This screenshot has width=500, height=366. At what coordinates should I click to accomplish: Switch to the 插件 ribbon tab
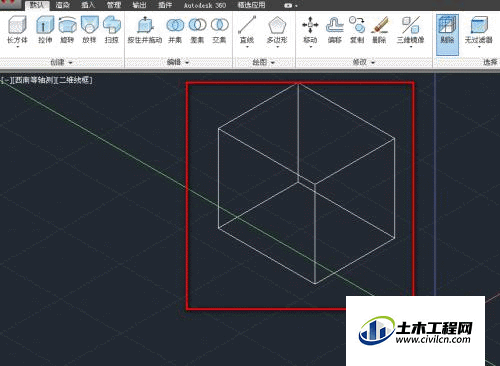[x=165, y=5]
